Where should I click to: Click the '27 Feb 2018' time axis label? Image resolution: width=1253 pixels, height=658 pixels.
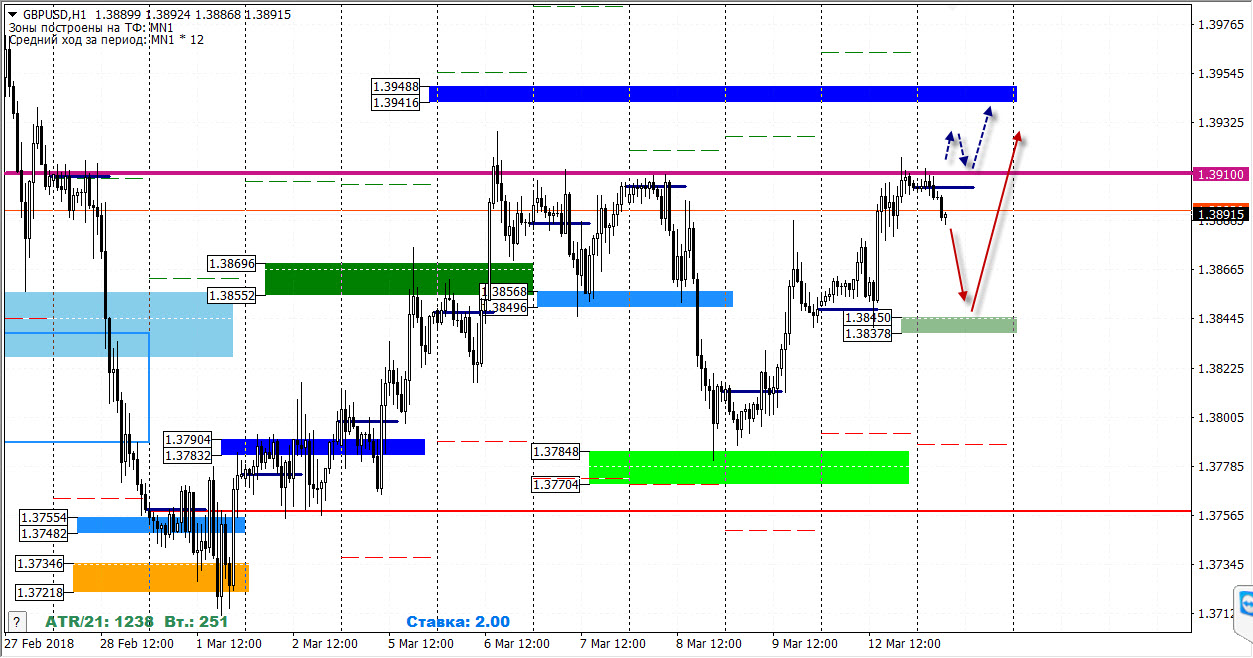pos(39,644)
